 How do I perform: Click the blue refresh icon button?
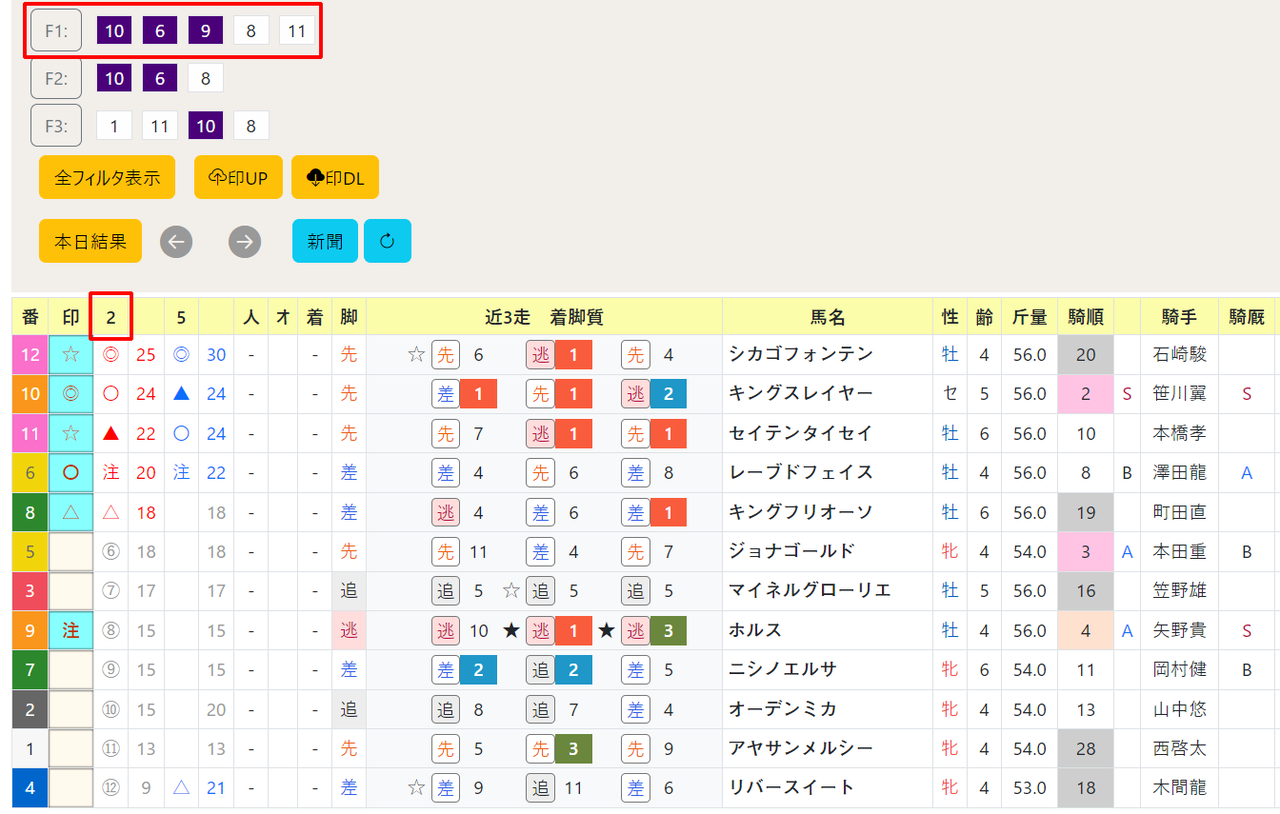point(387,241)
